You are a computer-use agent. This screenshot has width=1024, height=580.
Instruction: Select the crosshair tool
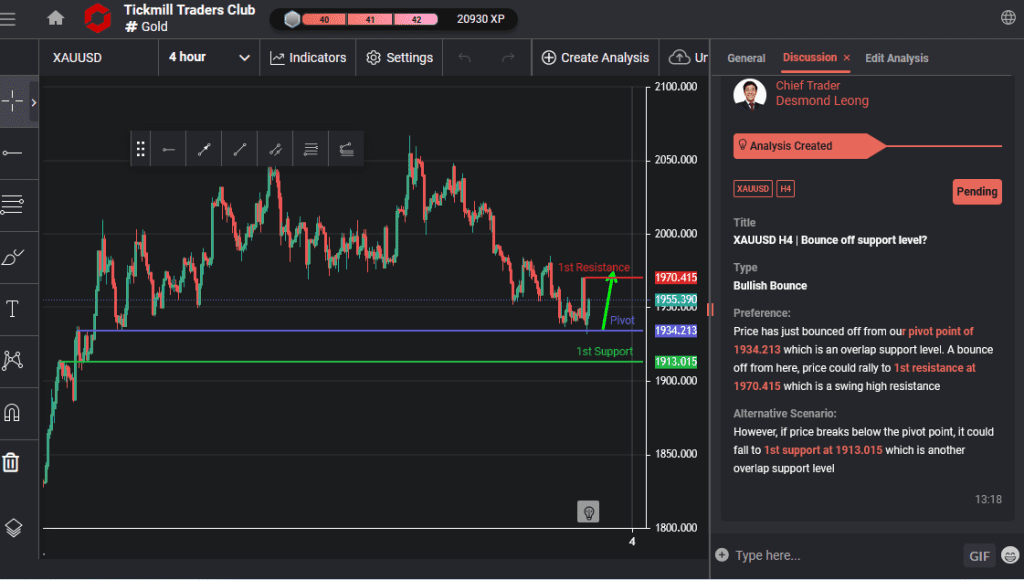pyautogui.click(x=14, y=103)
